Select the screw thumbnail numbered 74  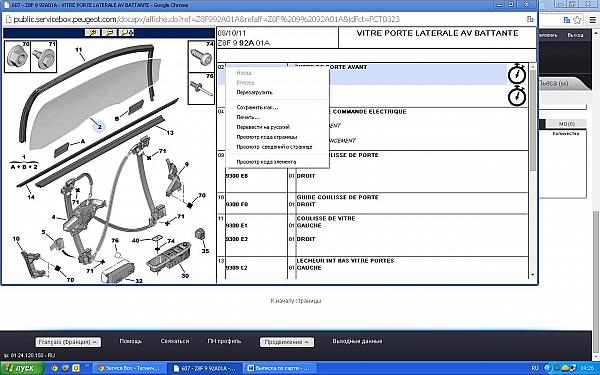[x=201, y=56]
